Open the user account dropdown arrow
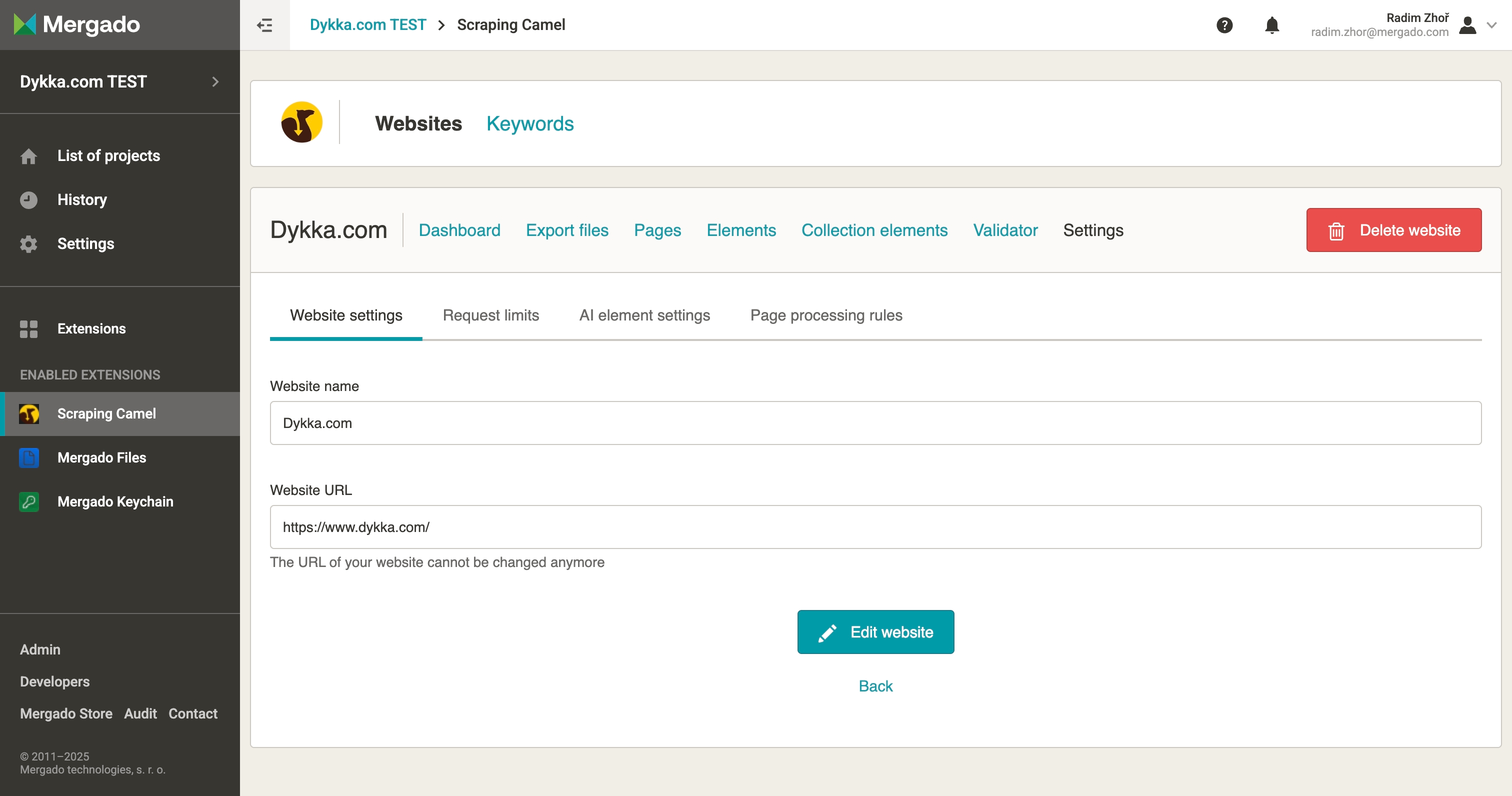Viewport: 1512px width, 796px height. tap(1491, 24)
